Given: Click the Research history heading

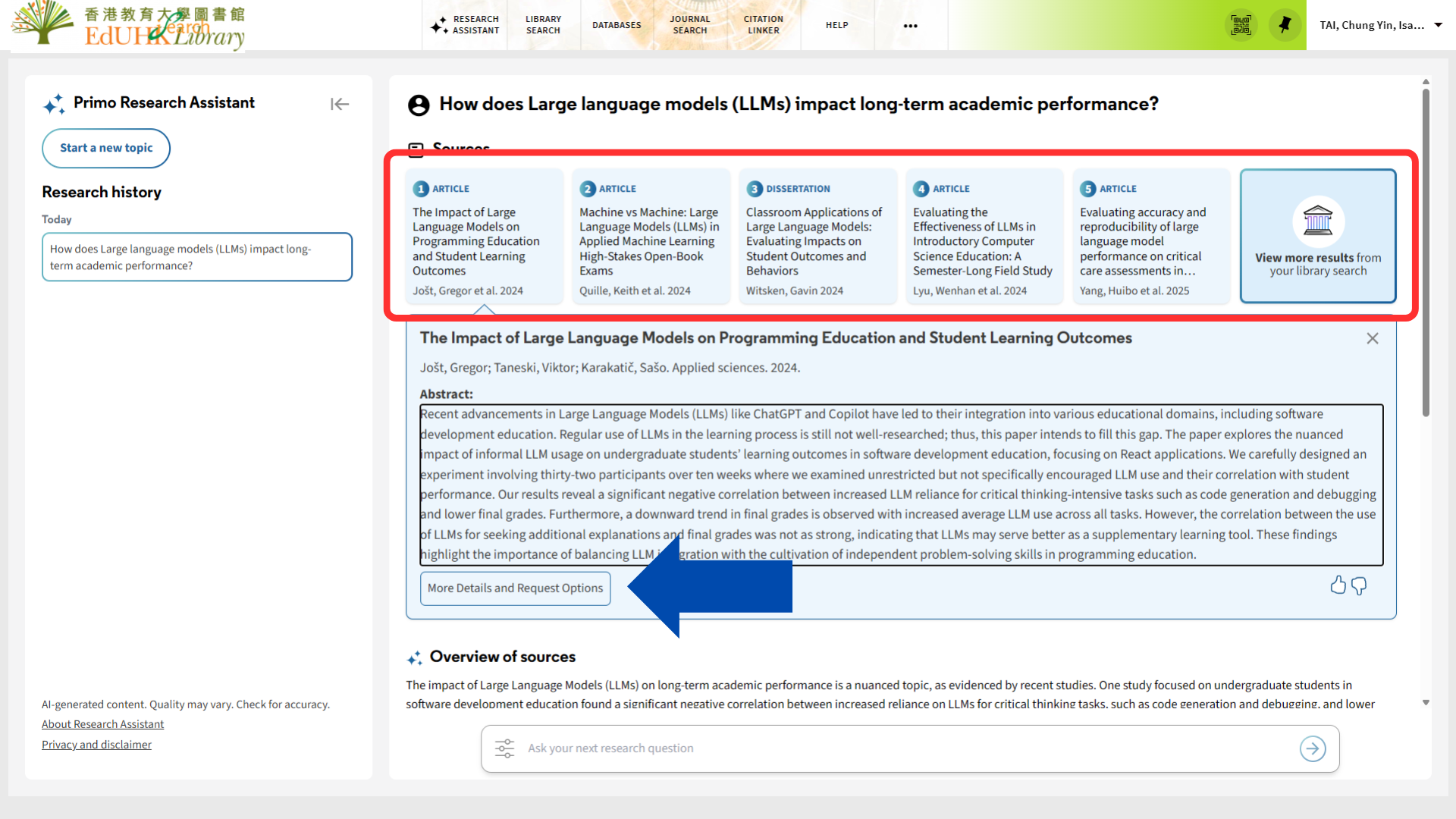Looking at the screenshot, I should pyautogui.click(x=102, y=193).
